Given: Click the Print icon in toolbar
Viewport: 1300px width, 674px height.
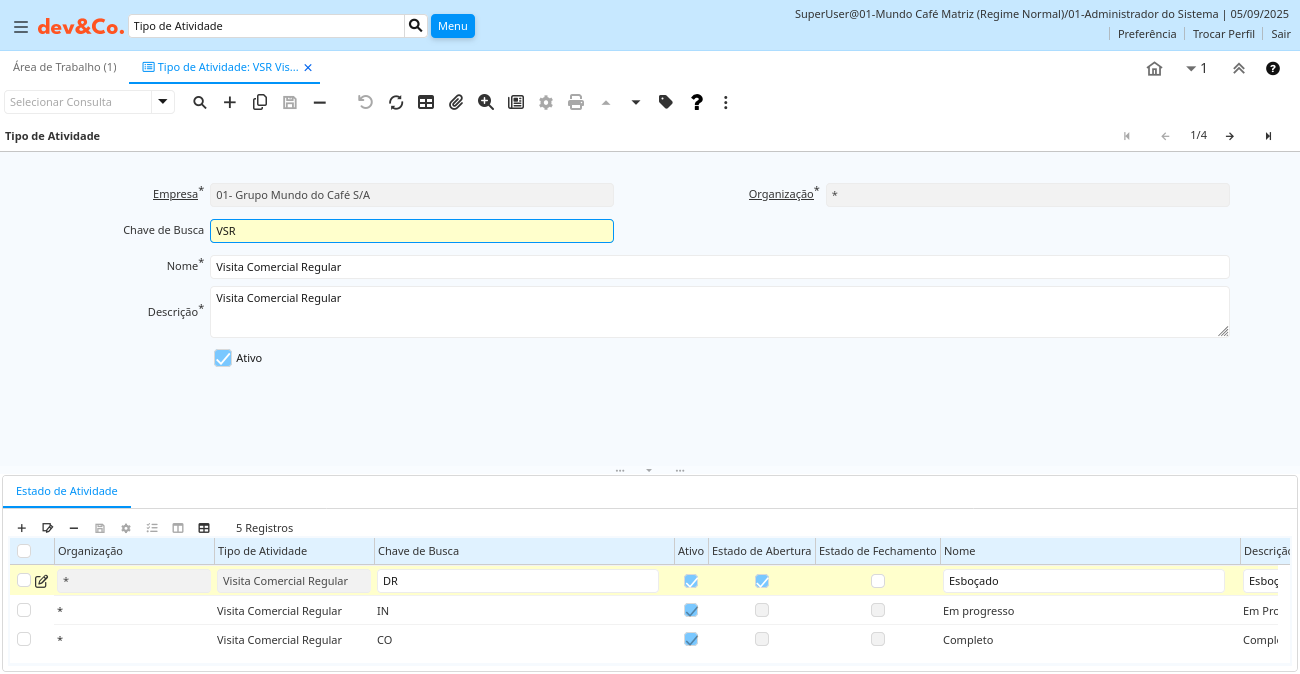Looking at the screenshot, I should pyautogui.click(x=576, y=102).
